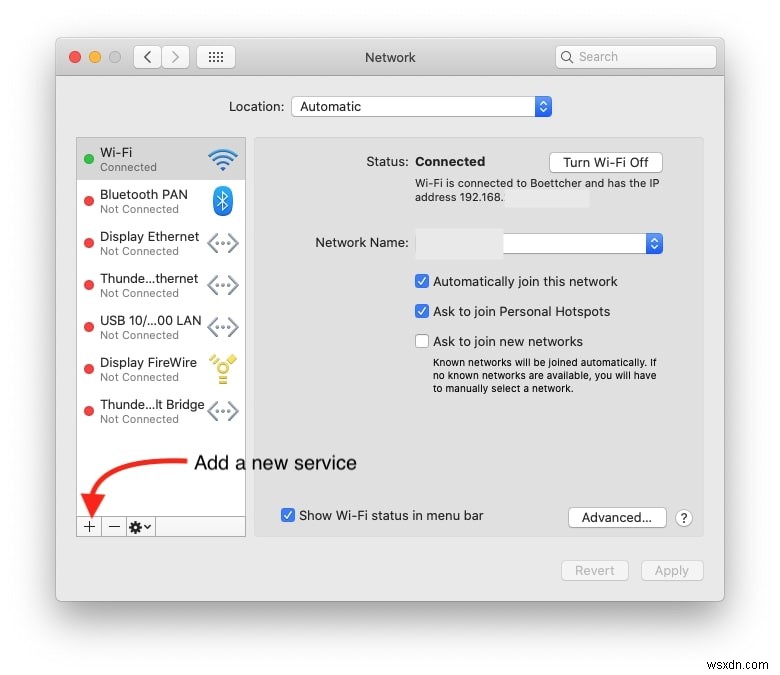Select Wi-Fi service in the list
The height and width of the screenshot is (675, 780).
click(161, 159)
